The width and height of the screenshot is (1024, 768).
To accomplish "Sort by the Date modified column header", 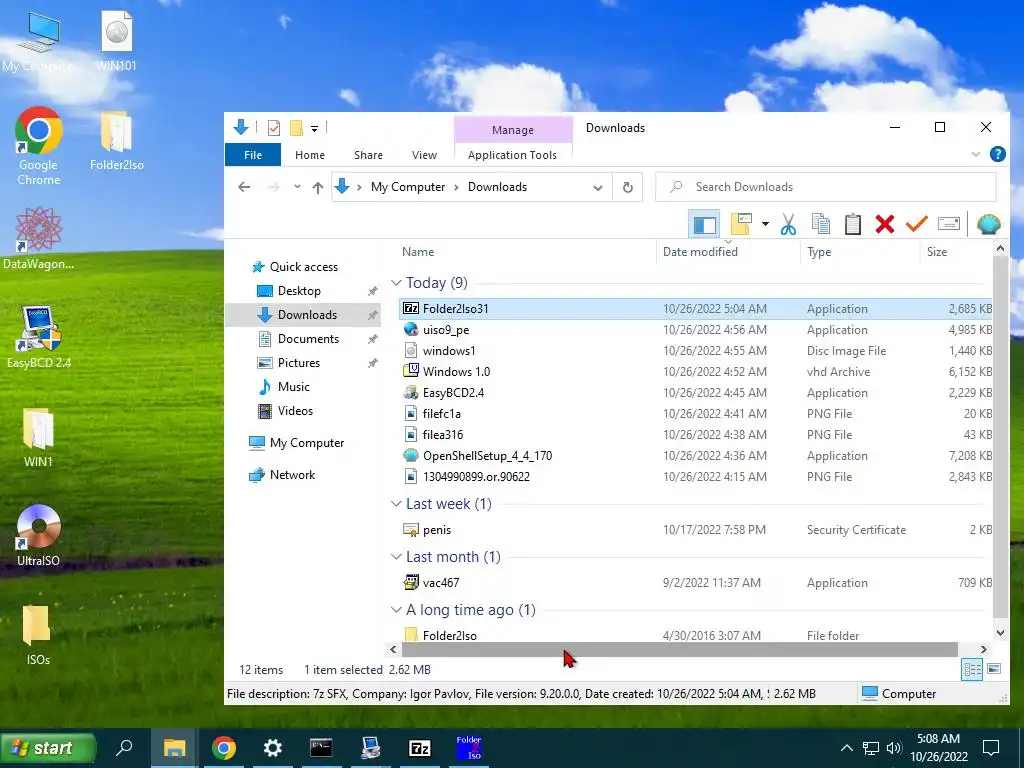I will tap(700, 251).
